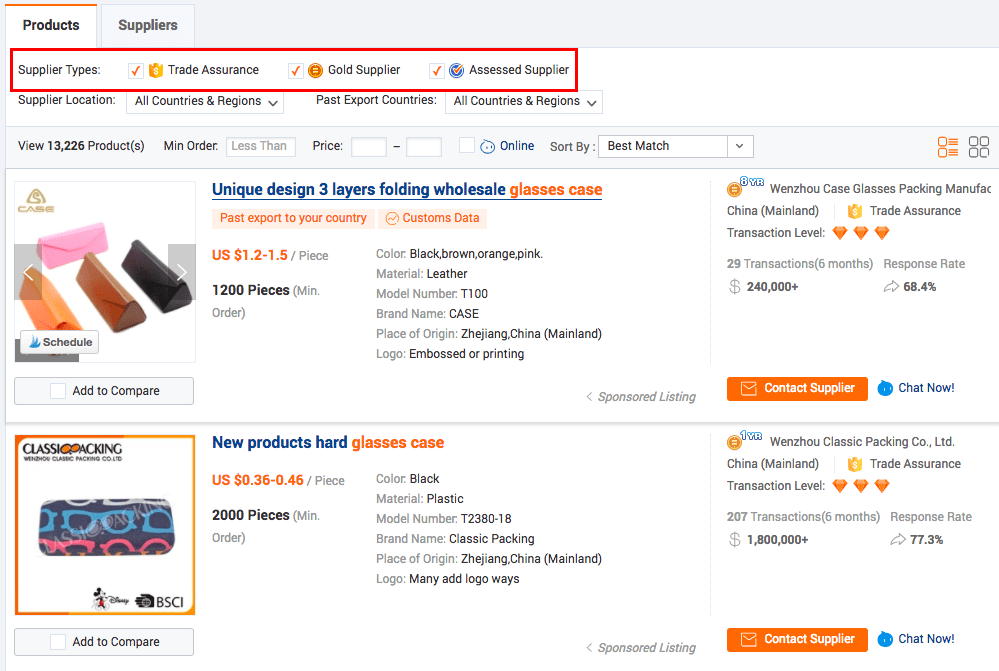
Task: Click price US $0.36-0.46 per piece
Action: tap(278, 480)
